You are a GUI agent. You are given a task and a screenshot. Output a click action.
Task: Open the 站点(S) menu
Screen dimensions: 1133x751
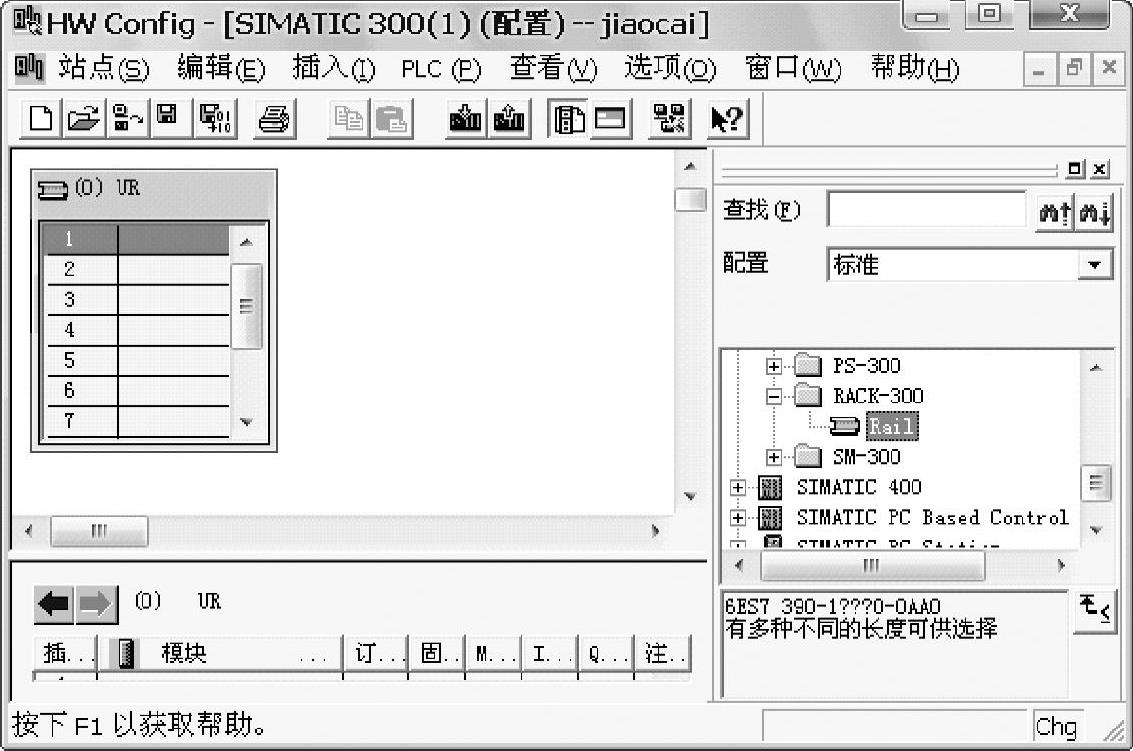tap(103, 68)
